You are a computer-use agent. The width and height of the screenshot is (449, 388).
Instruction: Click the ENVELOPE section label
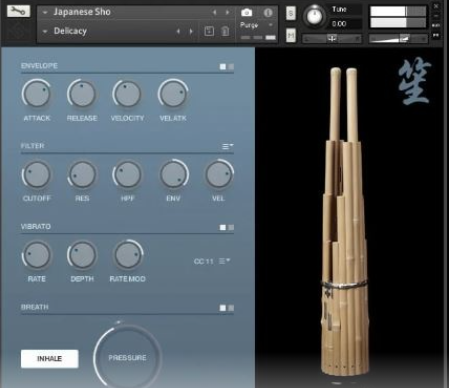click(39, 66)
